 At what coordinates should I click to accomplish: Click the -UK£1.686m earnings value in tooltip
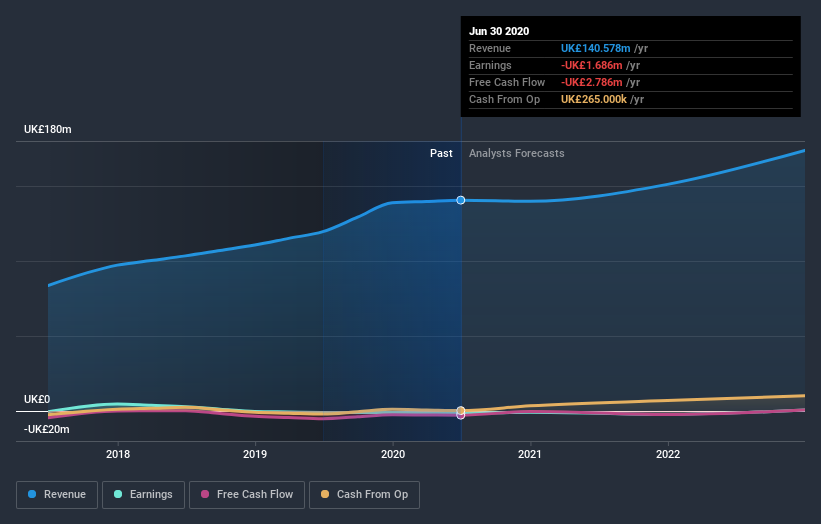tap(592, 65)
